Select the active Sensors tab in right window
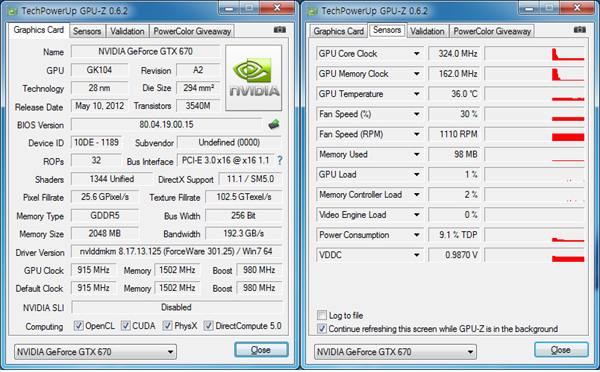The height and width of the screenshot is (372, 600). tap(387, 30)
